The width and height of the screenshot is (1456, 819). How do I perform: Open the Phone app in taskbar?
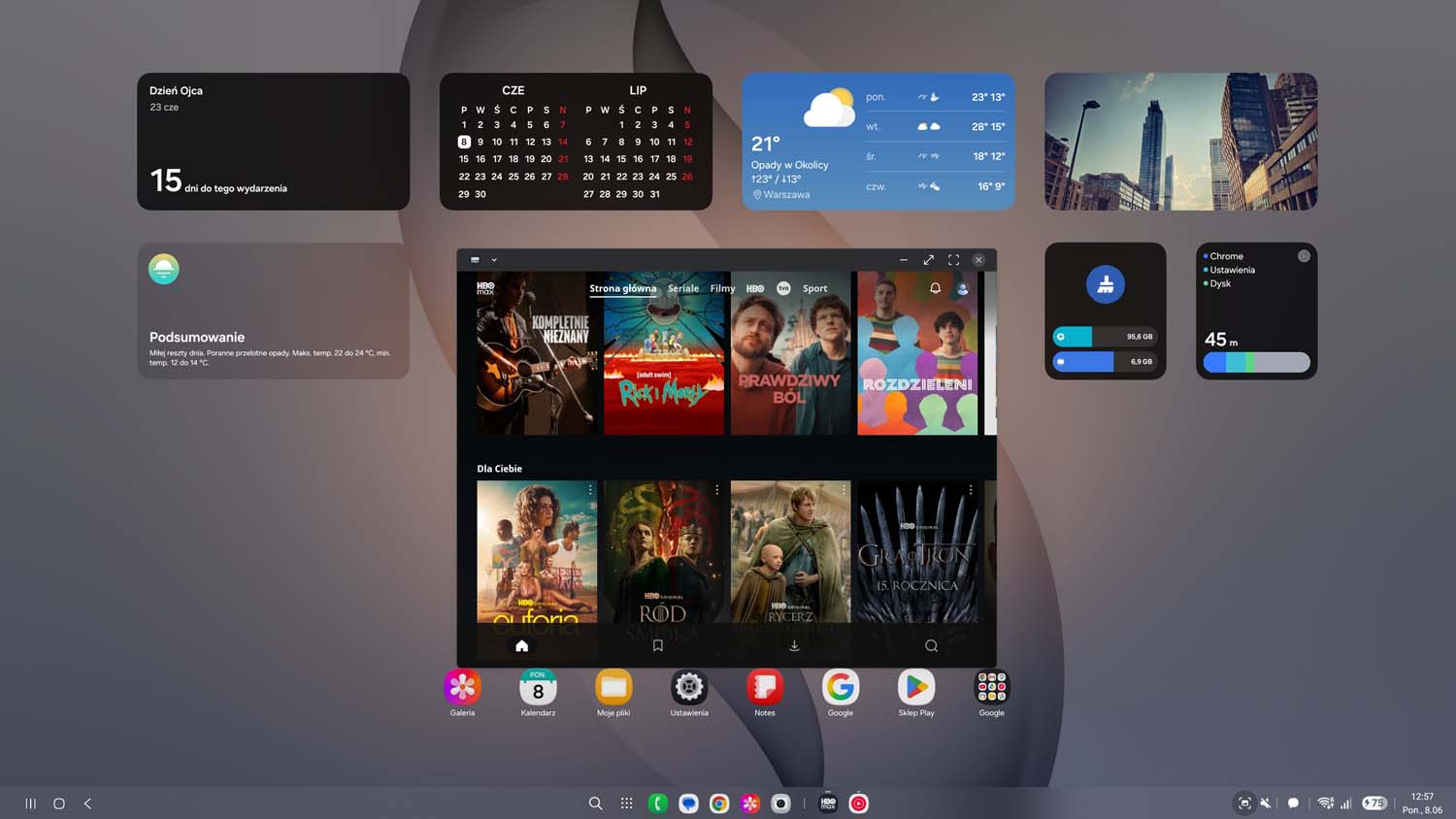point(658,803)
